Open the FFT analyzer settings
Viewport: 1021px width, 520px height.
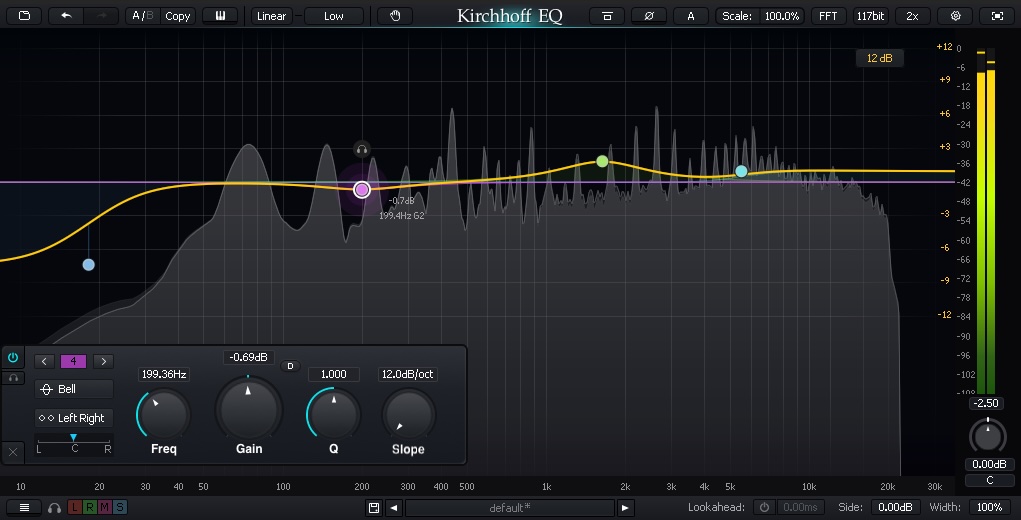click(x=828, y=16)
